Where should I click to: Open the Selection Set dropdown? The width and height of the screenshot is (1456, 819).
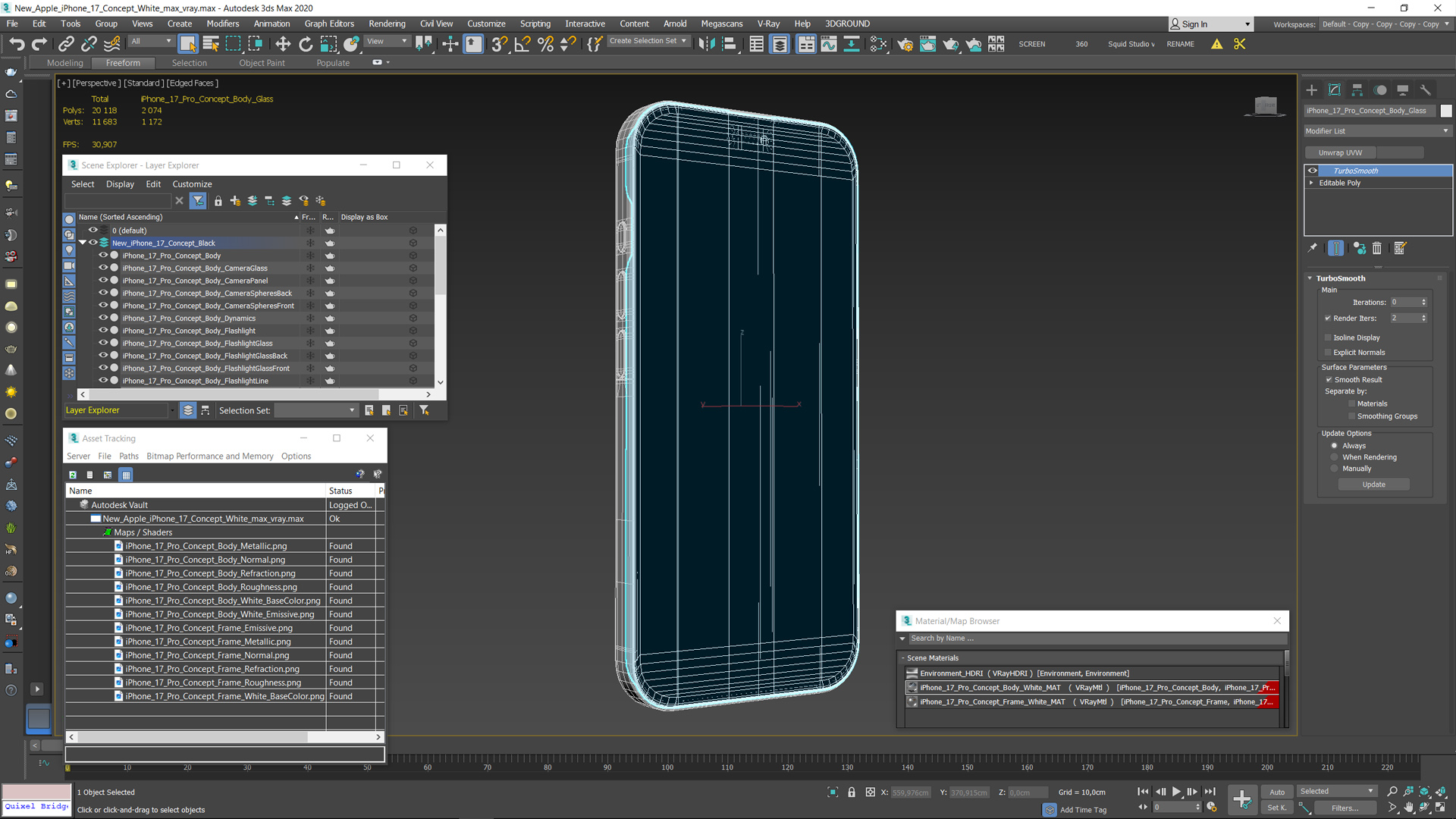pos(315,410)
